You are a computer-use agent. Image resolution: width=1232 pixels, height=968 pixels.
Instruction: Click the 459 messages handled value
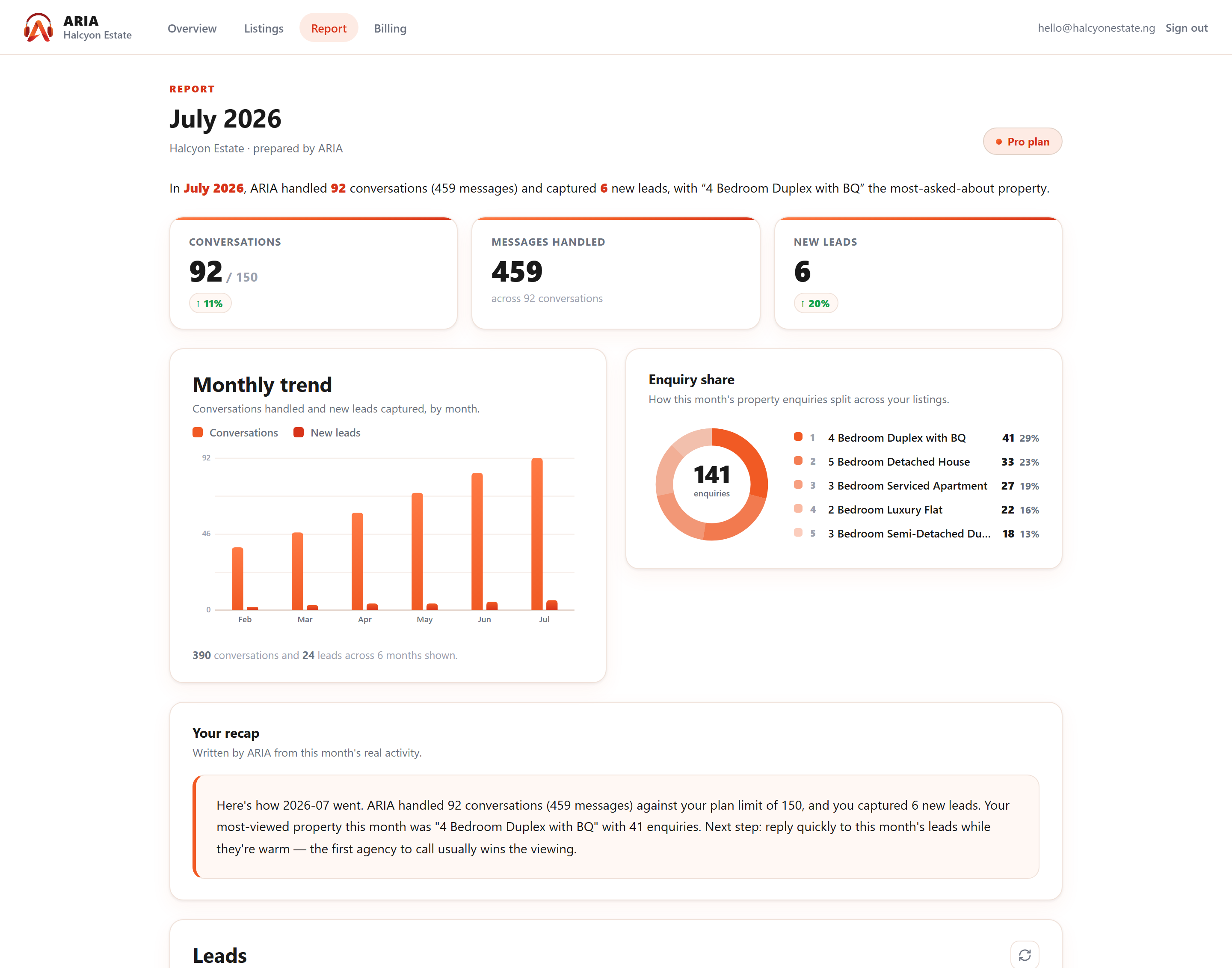pyautogui.click(x=517, y=272)
